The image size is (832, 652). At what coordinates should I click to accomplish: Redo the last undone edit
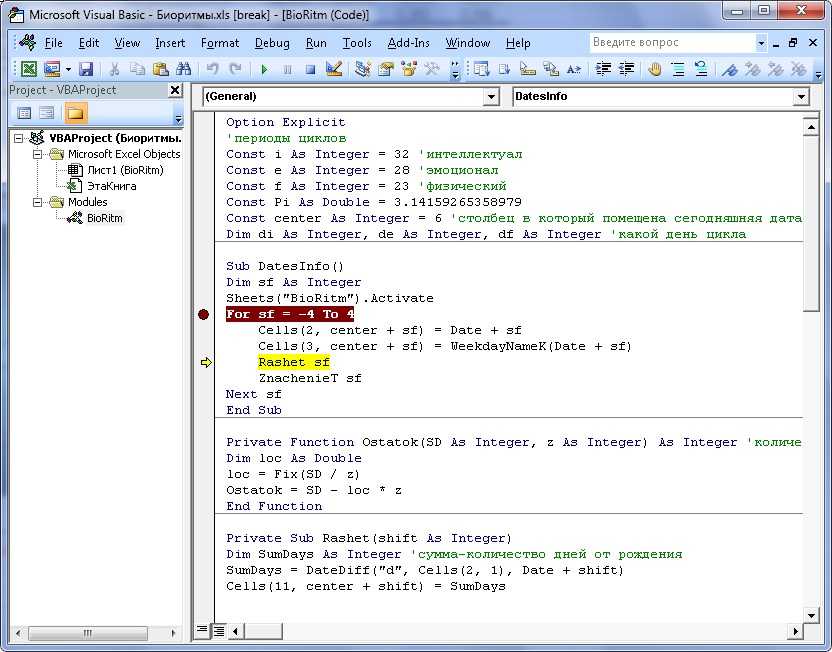[x=235, y=69]
